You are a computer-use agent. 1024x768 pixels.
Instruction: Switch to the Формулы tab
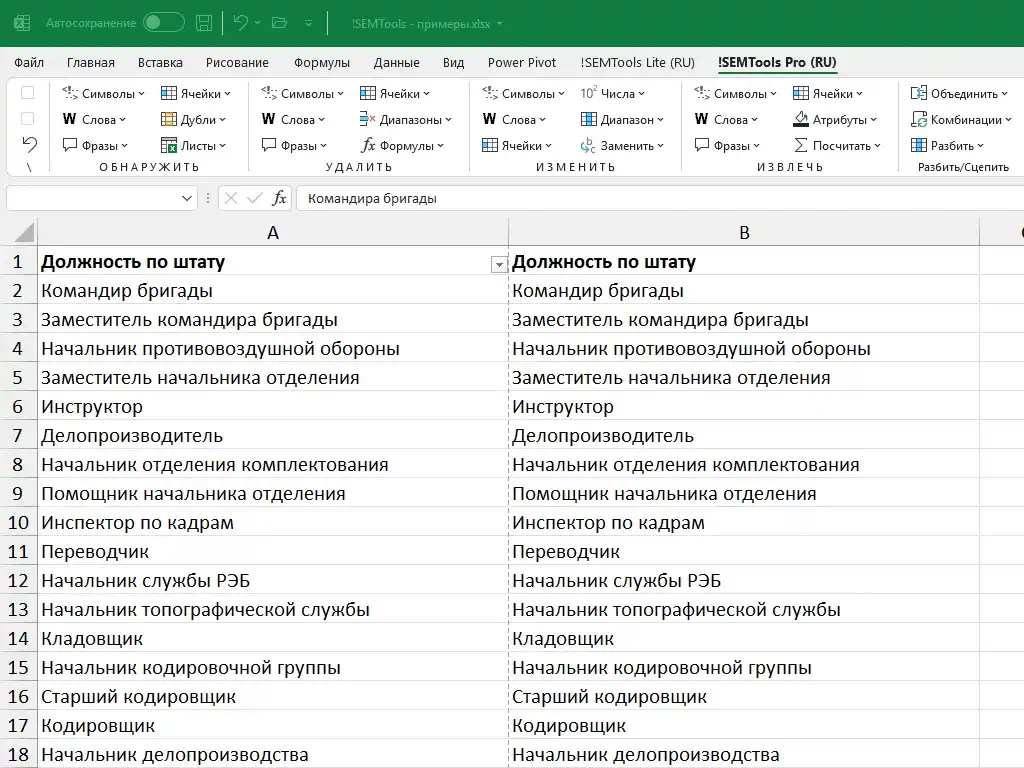322,63
